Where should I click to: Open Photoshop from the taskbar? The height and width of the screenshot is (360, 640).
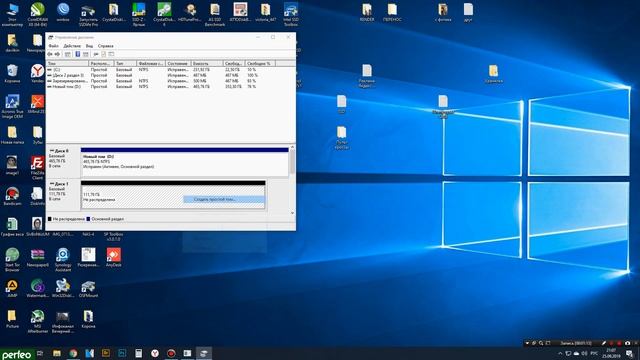point(122,353)
